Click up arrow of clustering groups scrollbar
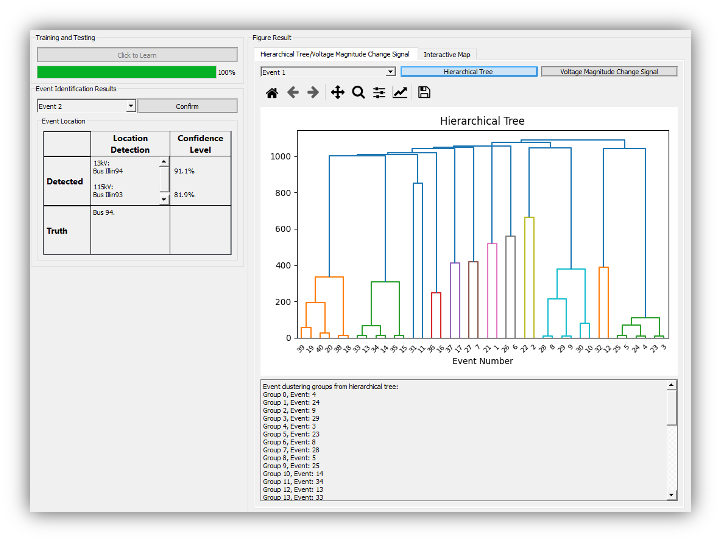The width and height of the screenshot is (722, 542). [x=672, y=385]
